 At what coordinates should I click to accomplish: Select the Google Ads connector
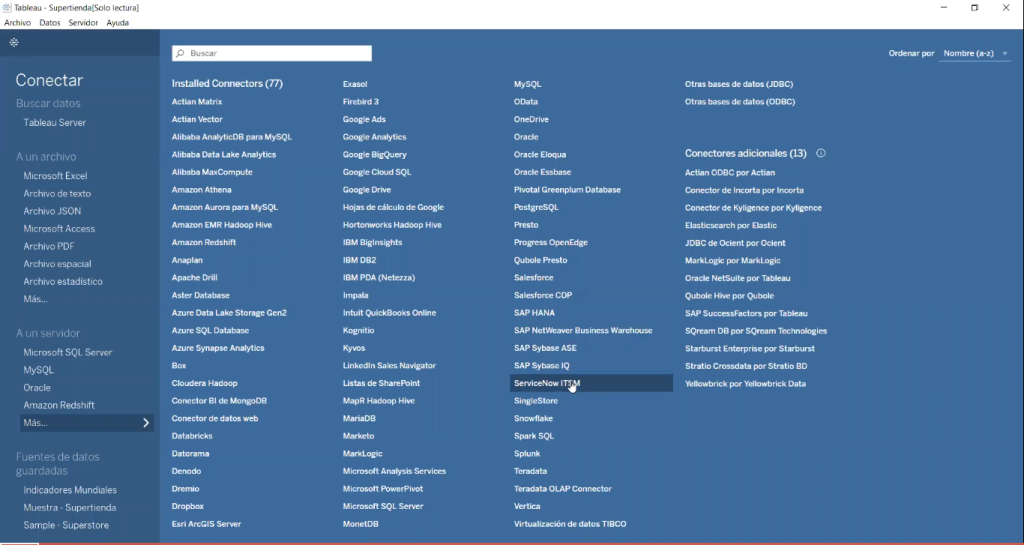[364, 119]
